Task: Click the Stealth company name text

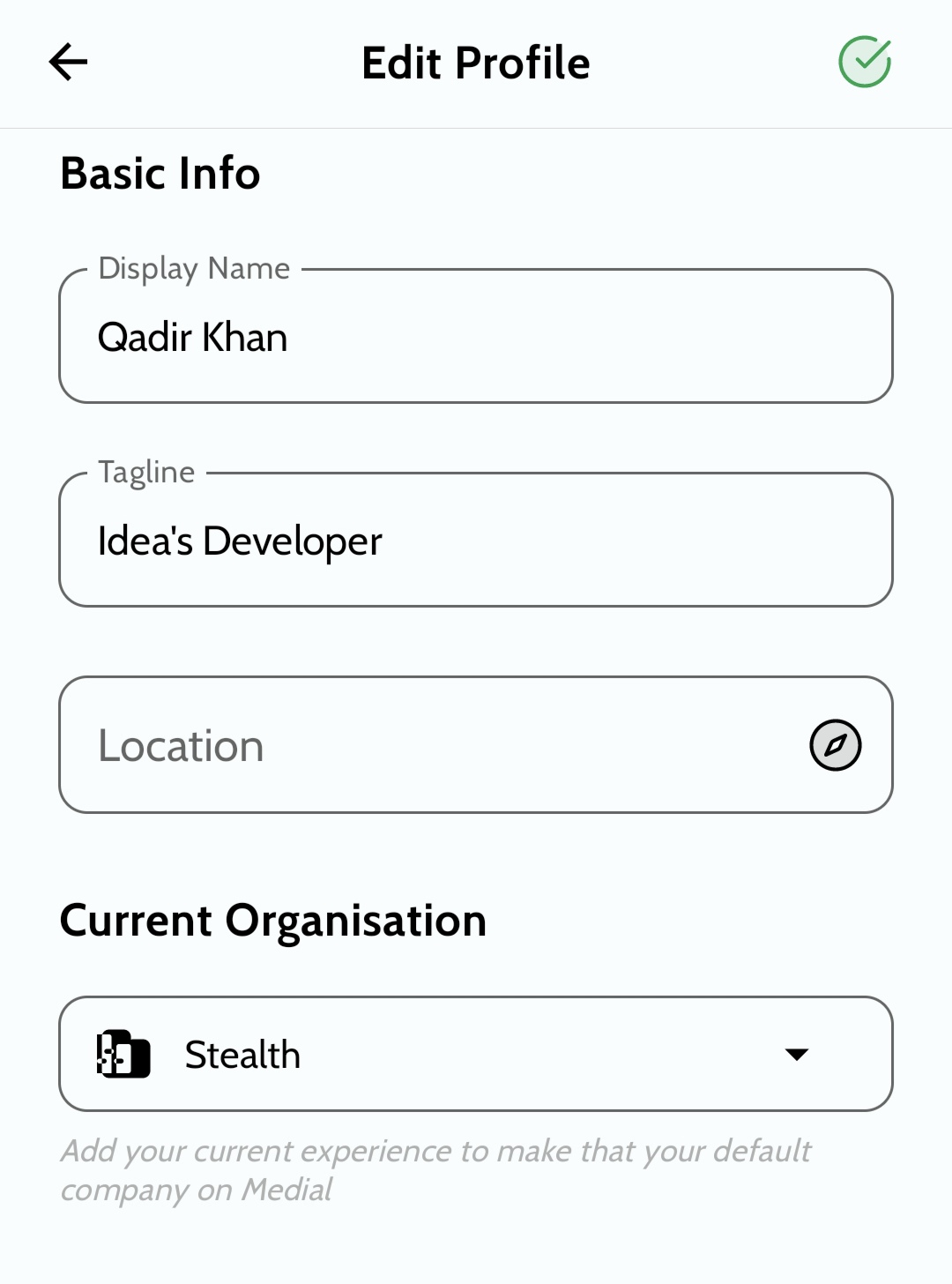Action: (x=242, y=1055)
